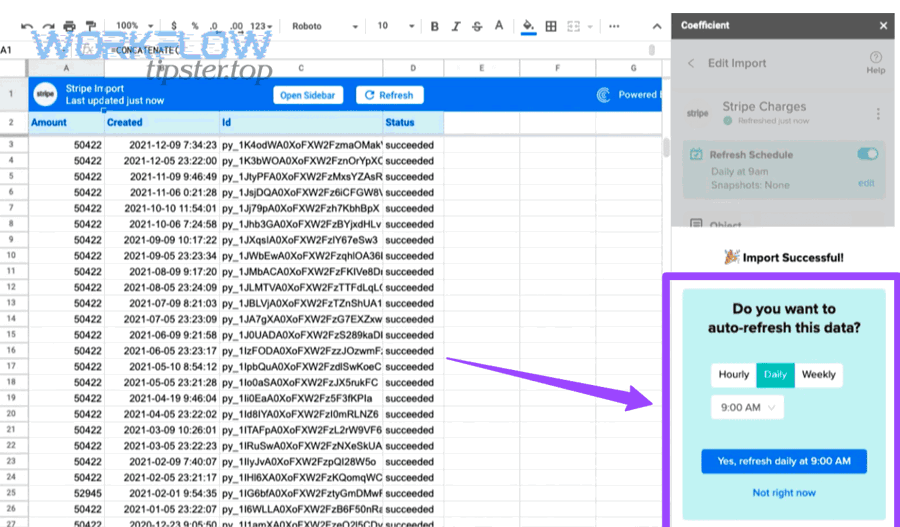
Task: Click the merge cells icon
Action: 573,26
